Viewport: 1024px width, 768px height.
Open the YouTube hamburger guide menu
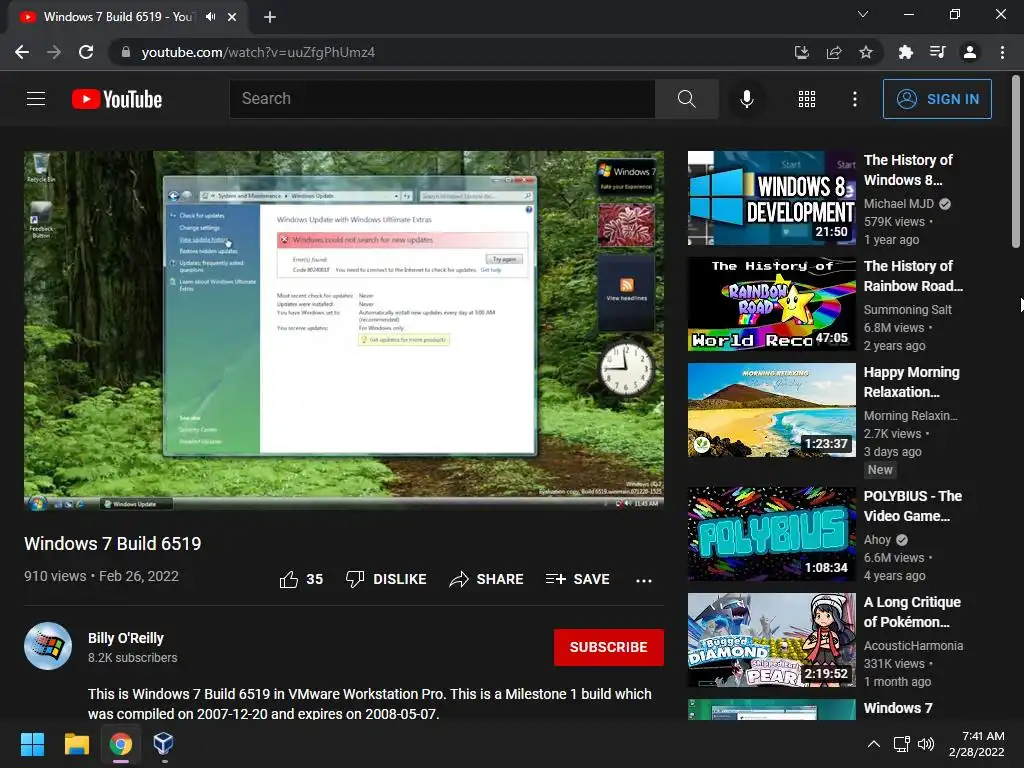coord(36,99)
